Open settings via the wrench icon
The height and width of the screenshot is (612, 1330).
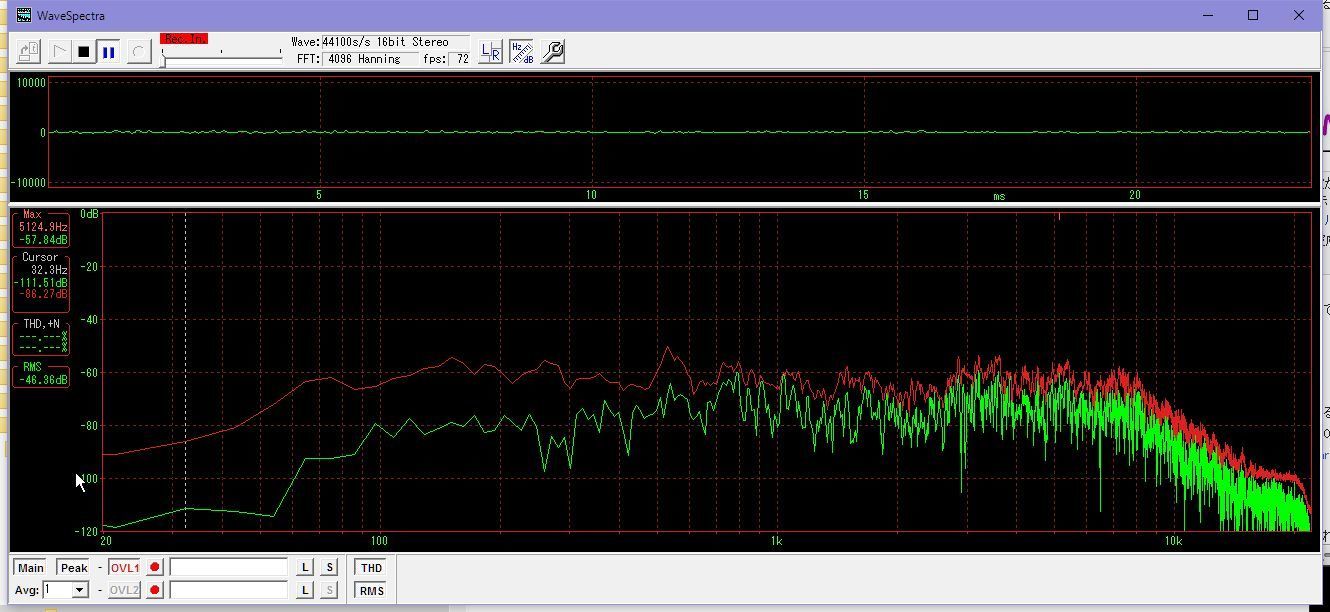(x=552, y=52)
